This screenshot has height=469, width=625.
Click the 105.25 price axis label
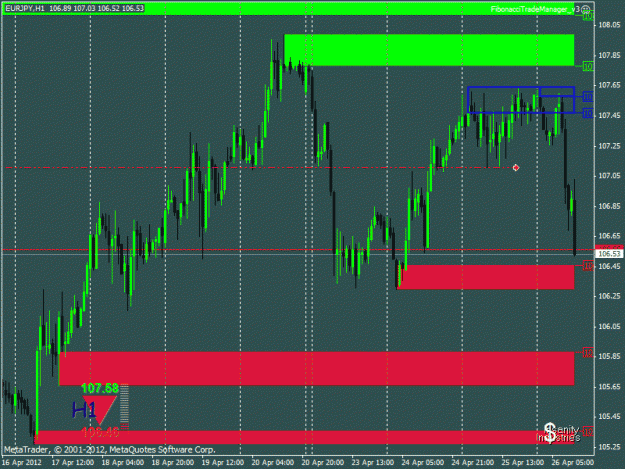coord(609,447)
